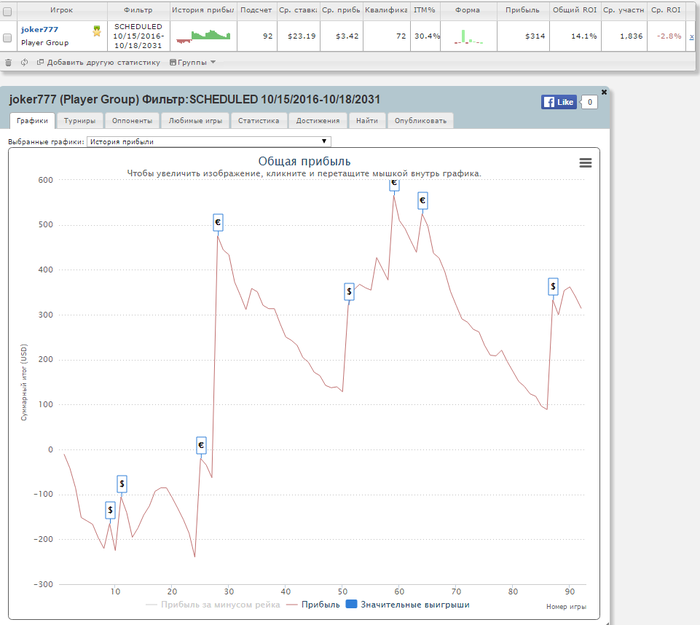This screenshot has width=700, height=625.
Task: Click the Форма mini chart thumbnail
Action: point(468,37)
